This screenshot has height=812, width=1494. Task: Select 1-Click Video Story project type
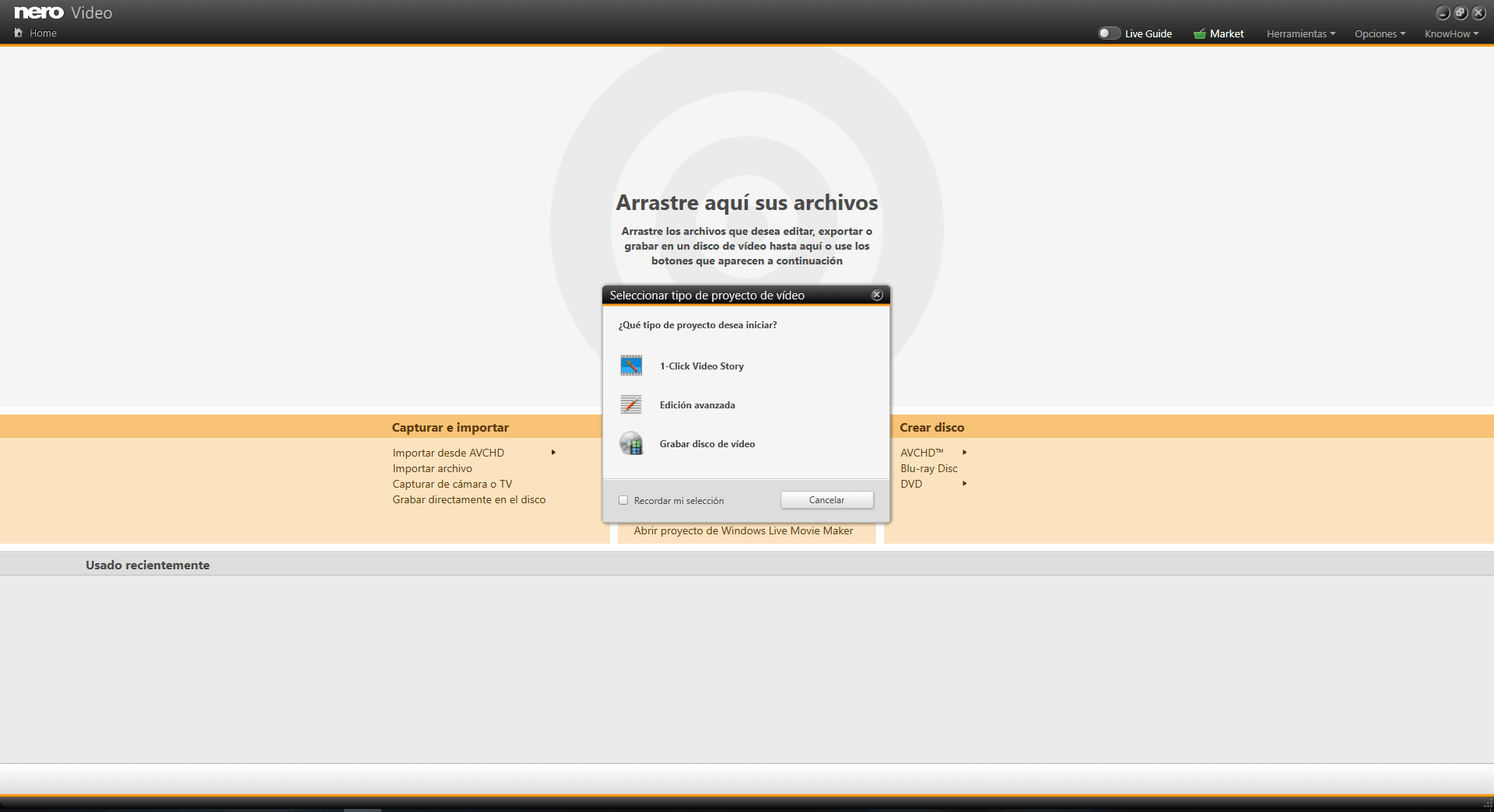[702, 366]
